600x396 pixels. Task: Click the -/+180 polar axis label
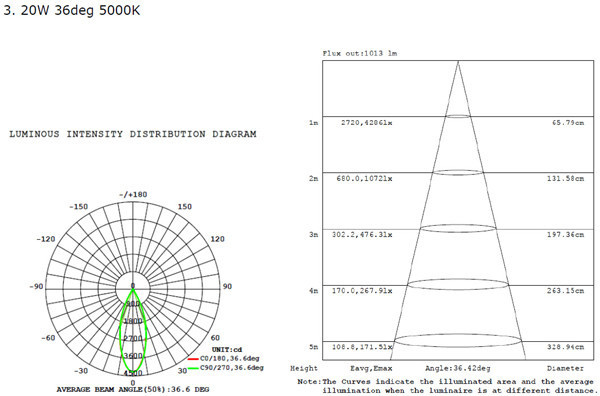tap(133, 194)
